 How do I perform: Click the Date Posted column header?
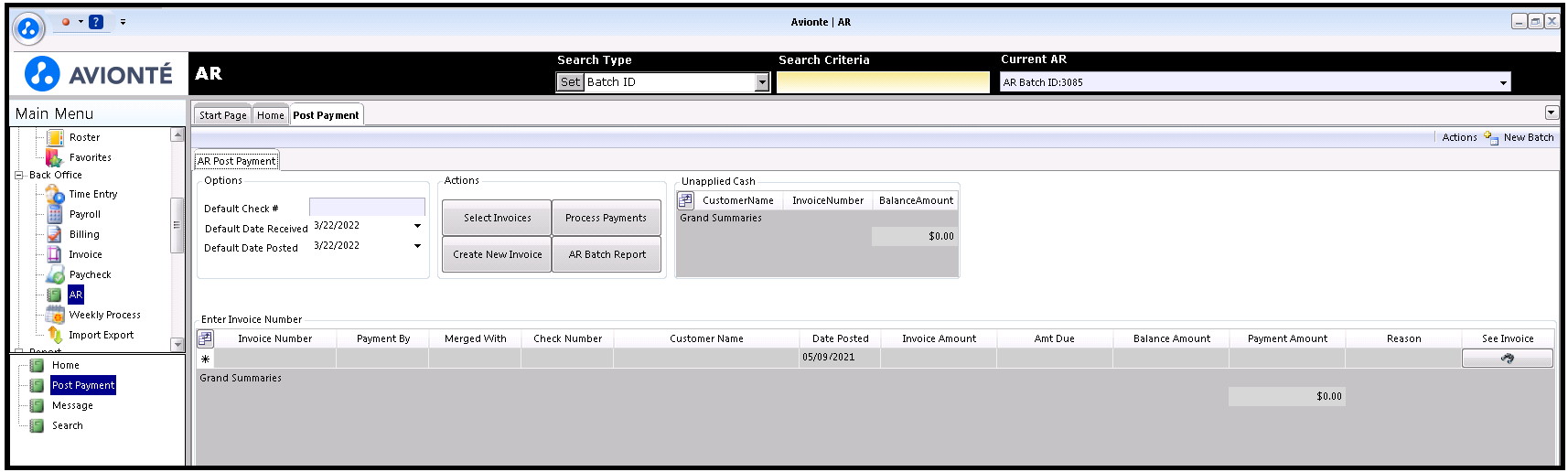point(840,338)
